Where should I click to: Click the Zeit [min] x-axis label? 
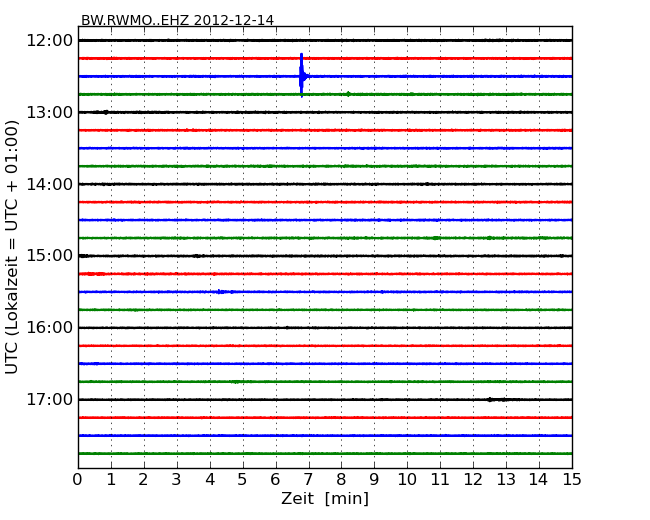click(x=325, y=499)
